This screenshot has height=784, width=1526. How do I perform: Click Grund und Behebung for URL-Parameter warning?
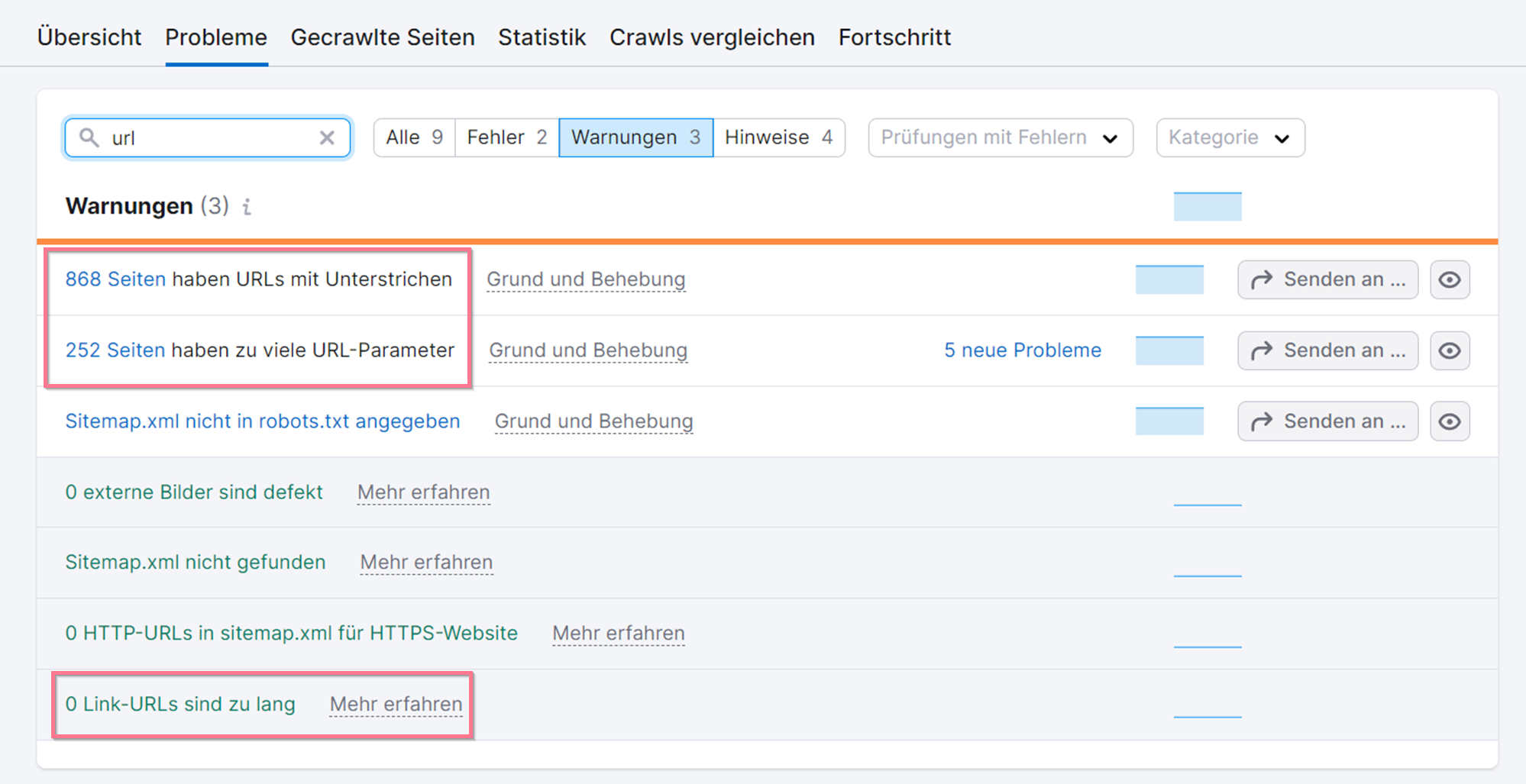[587, 350]
